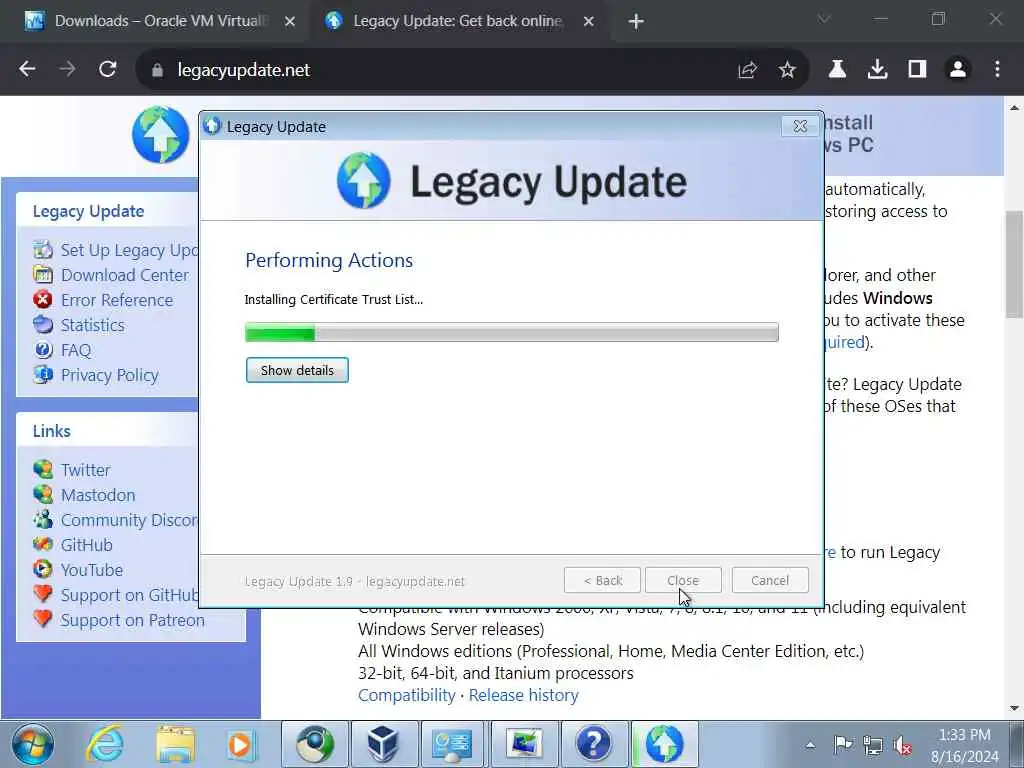Open YouTube link in Links panel
The height and width of the screenshot is (768, 1024).
click(x=91, y=570)
